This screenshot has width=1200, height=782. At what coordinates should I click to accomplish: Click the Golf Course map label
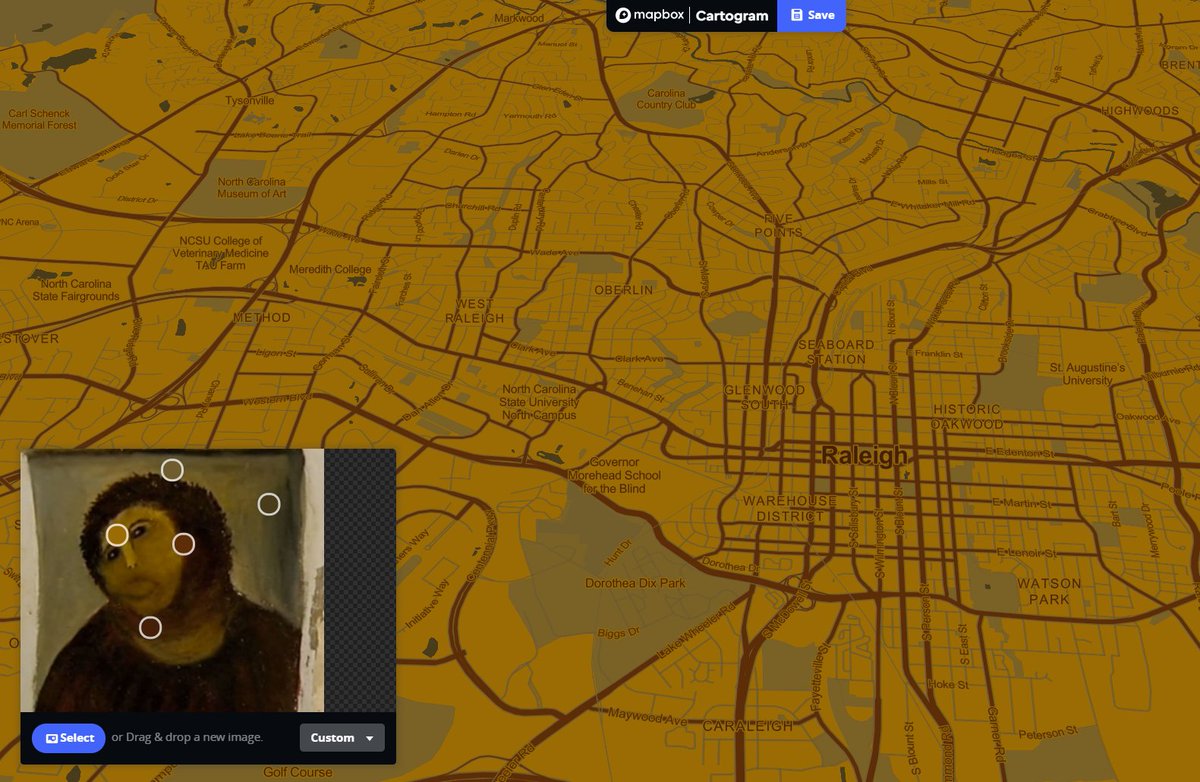pyautogui.click(x=297, y=772)
